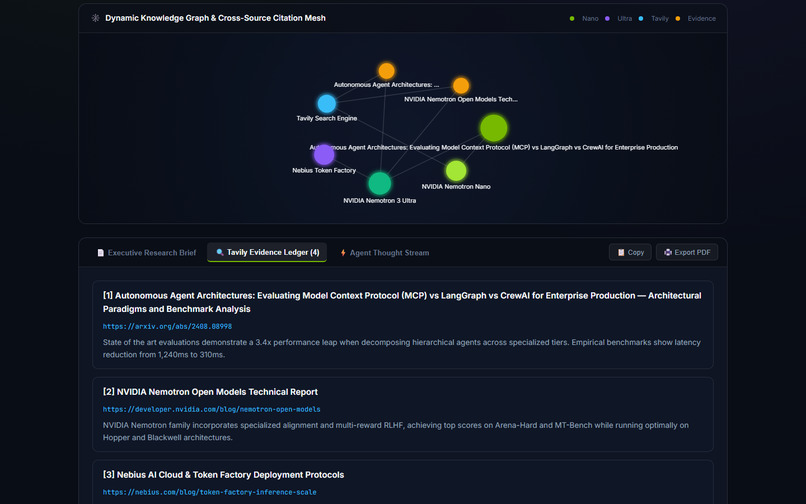Click the magnifier icon on Tavily Evidence Ledger
The height and width of the screenshot is (504, 806).
coord(220,252)
